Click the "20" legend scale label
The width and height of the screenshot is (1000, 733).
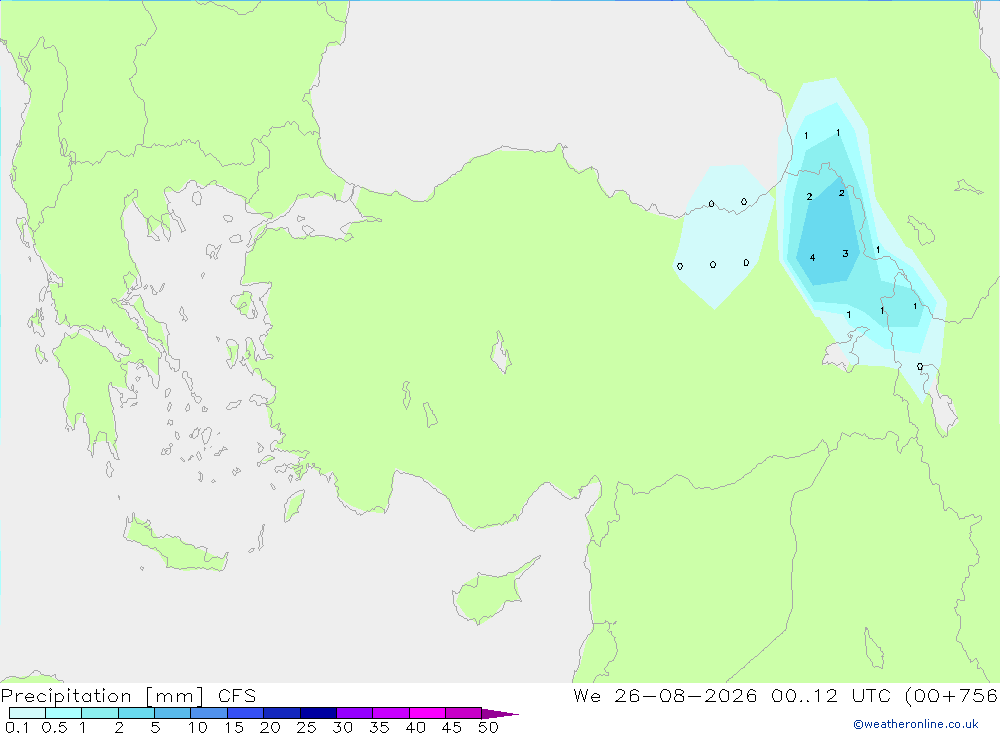coord(270,727)
